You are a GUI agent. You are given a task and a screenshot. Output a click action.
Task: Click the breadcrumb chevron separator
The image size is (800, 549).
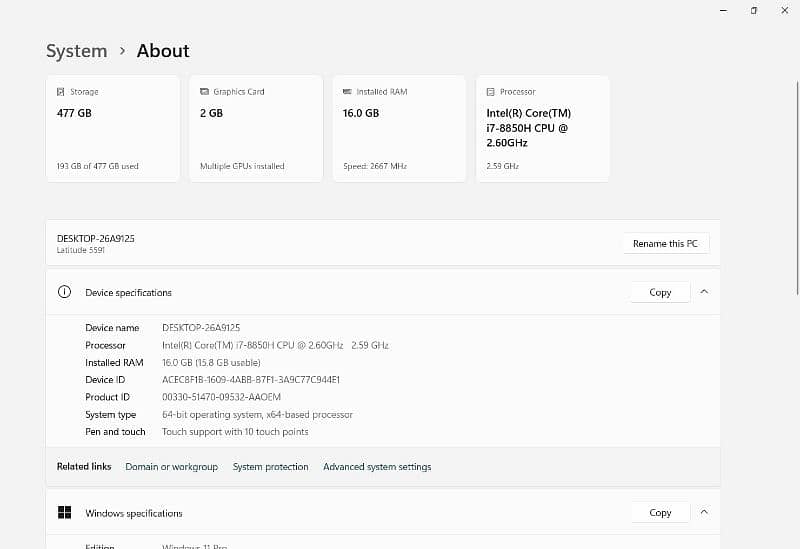(x=122, y=51)
